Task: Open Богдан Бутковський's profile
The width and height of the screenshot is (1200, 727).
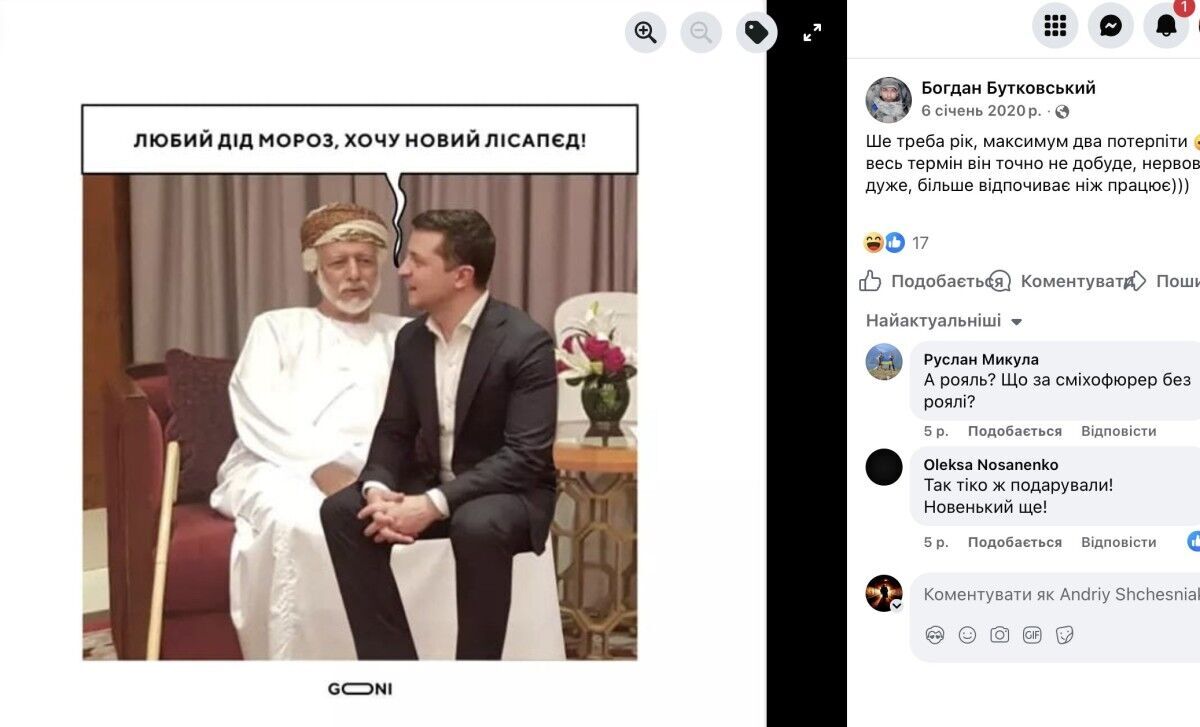Action: pyautogui.click(x=1010, y=87)
